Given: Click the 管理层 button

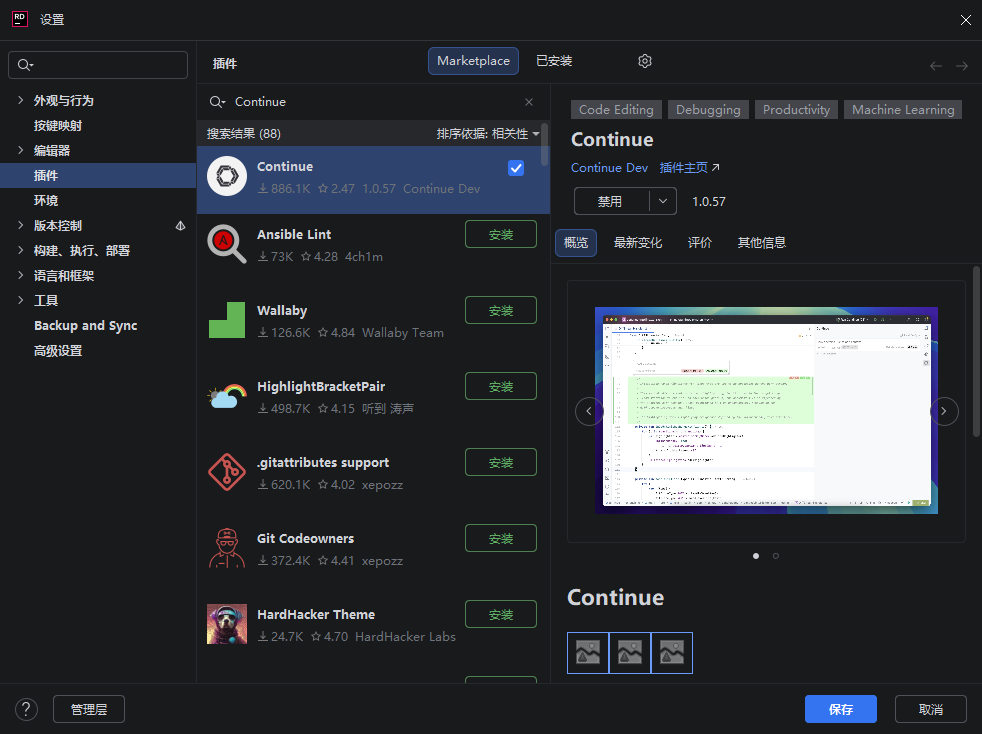Looking at the screenshot, I should pos(89,709).
